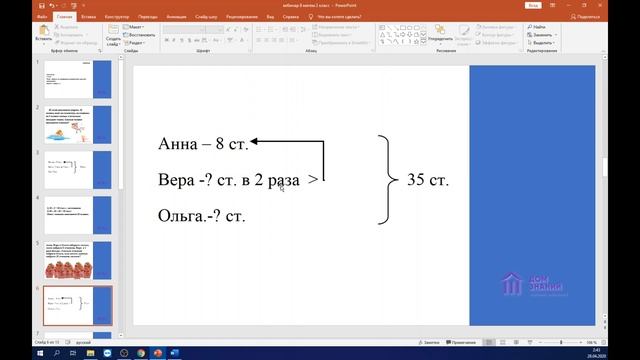
Task: Click '35 ст.' text on slide
Action: pyautogui.click(x=428, y=180)
